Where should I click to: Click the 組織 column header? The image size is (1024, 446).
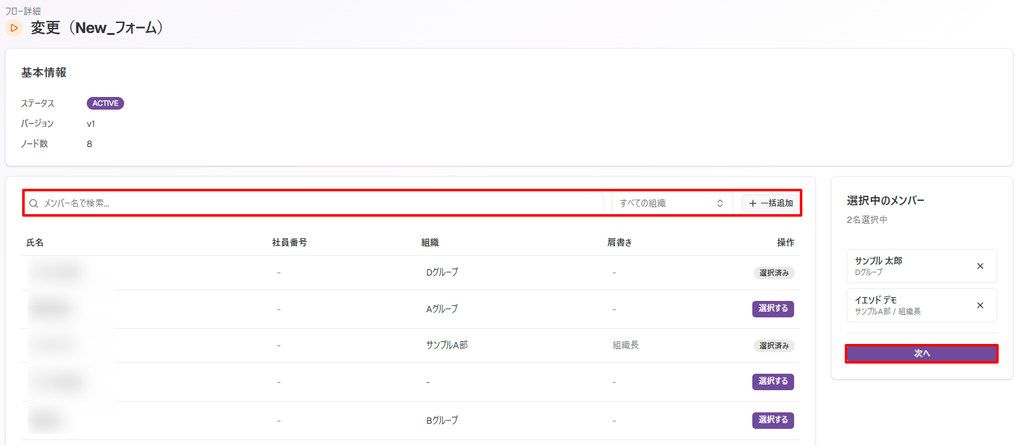430,242
